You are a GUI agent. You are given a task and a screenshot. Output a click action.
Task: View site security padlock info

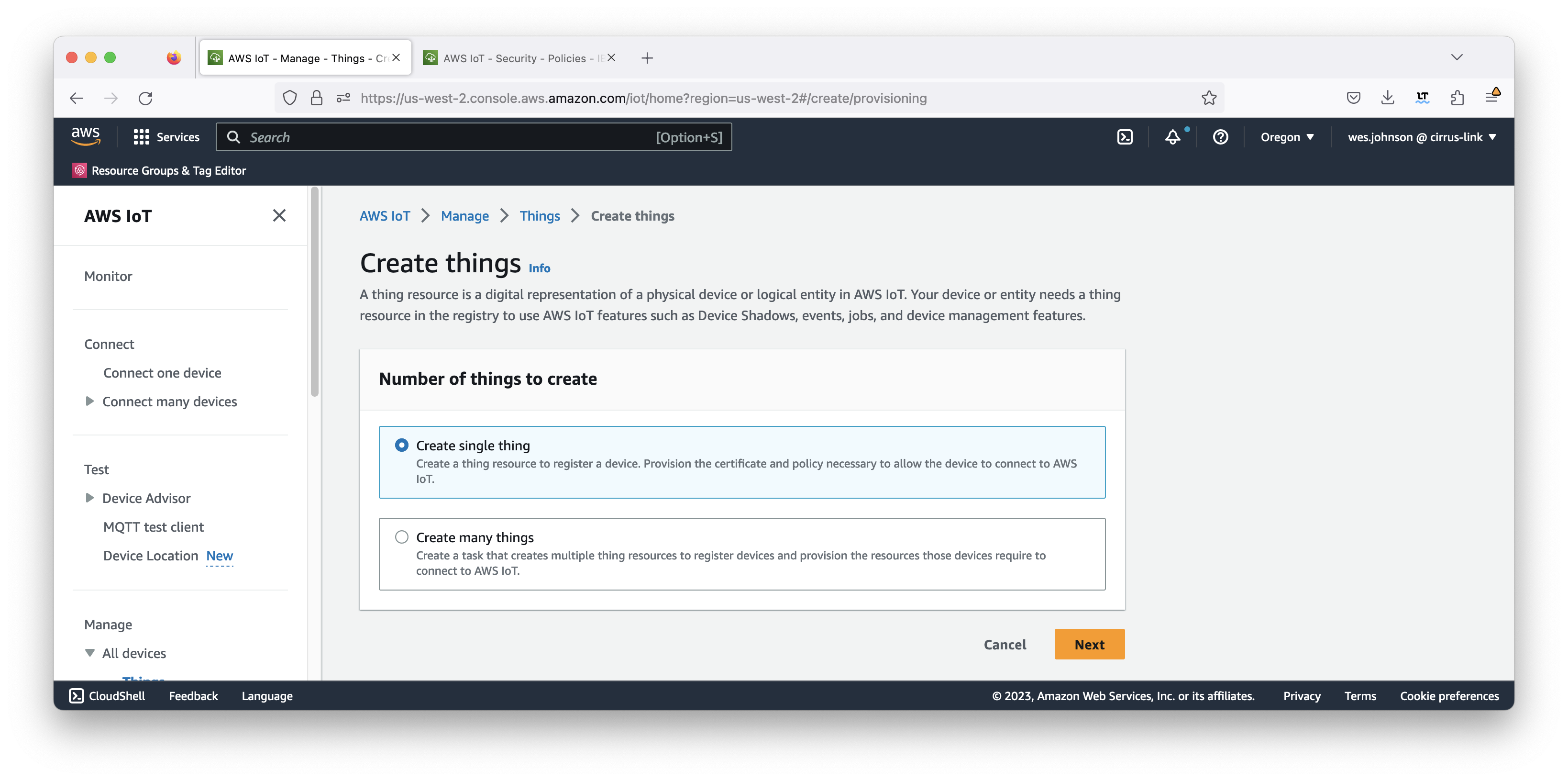coord(317,98)
